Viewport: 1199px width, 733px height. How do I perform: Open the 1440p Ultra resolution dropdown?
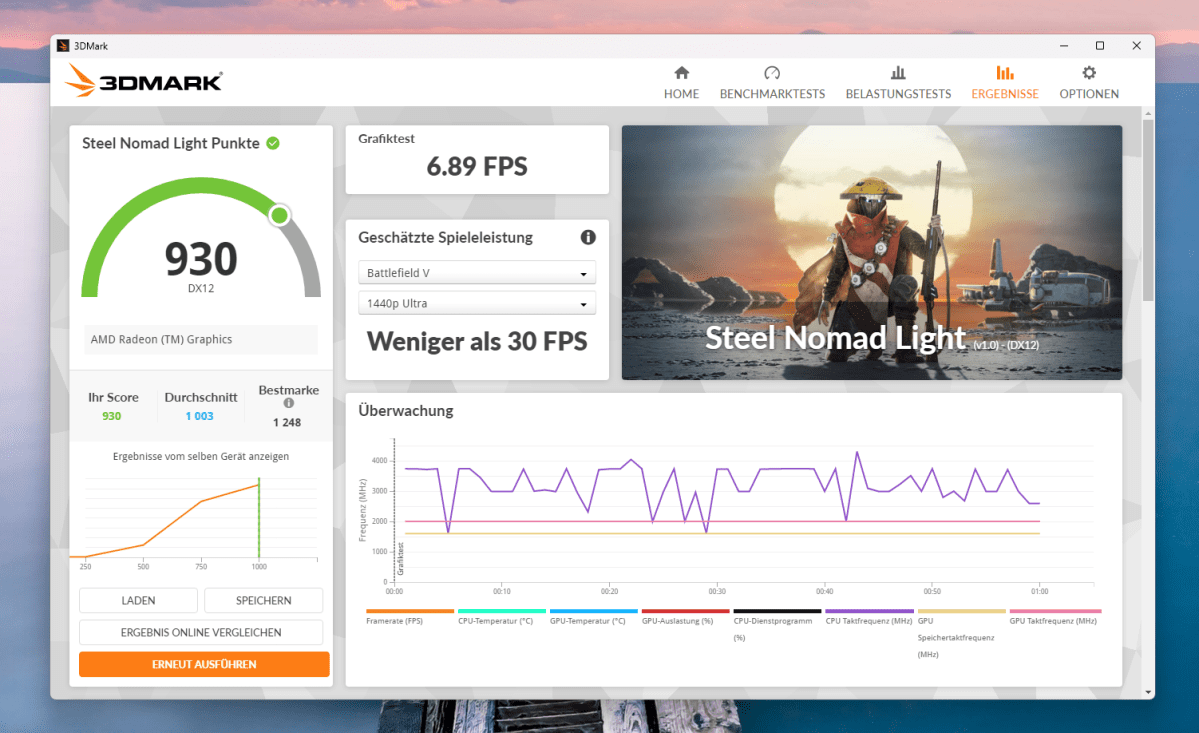point(477,303)
